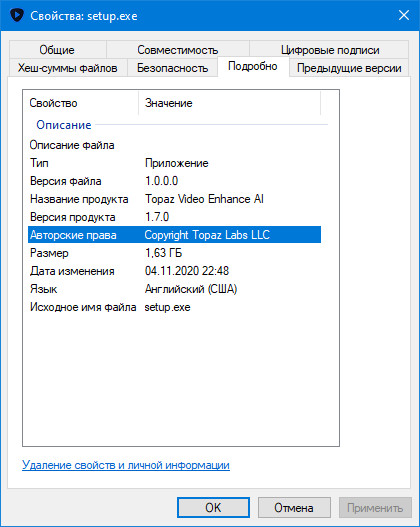The image size is (420, 527).
Task: Confirm with the OK button
Action: click(213, 508)
